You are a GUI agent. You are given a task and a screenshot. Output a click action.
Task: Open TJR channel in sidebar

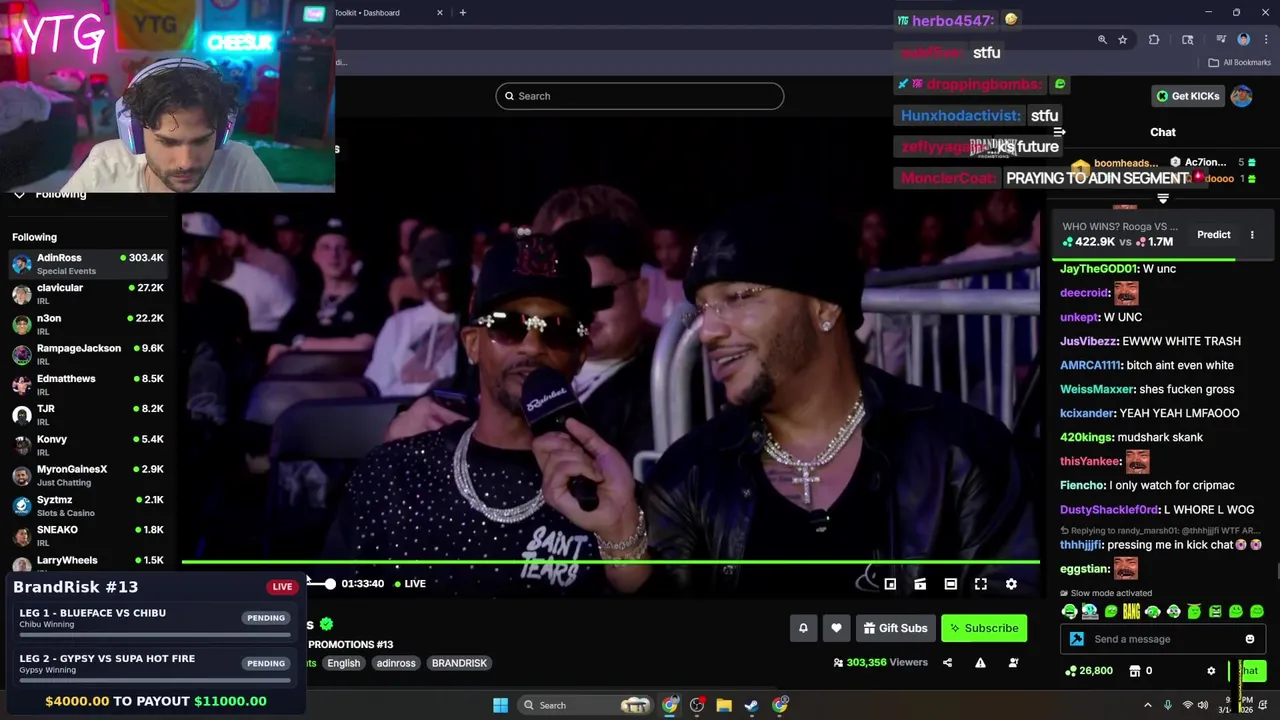(89, 415)
